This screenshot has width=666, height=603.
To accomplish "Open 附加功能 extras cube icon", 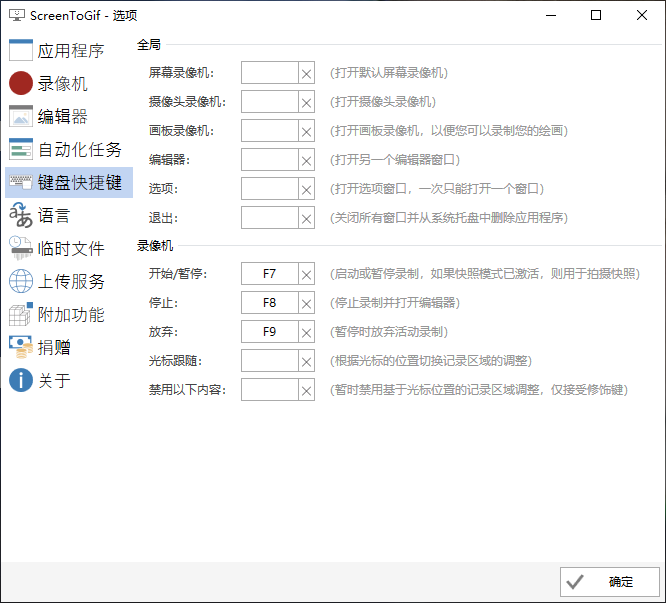I will [x=21, y=314].
